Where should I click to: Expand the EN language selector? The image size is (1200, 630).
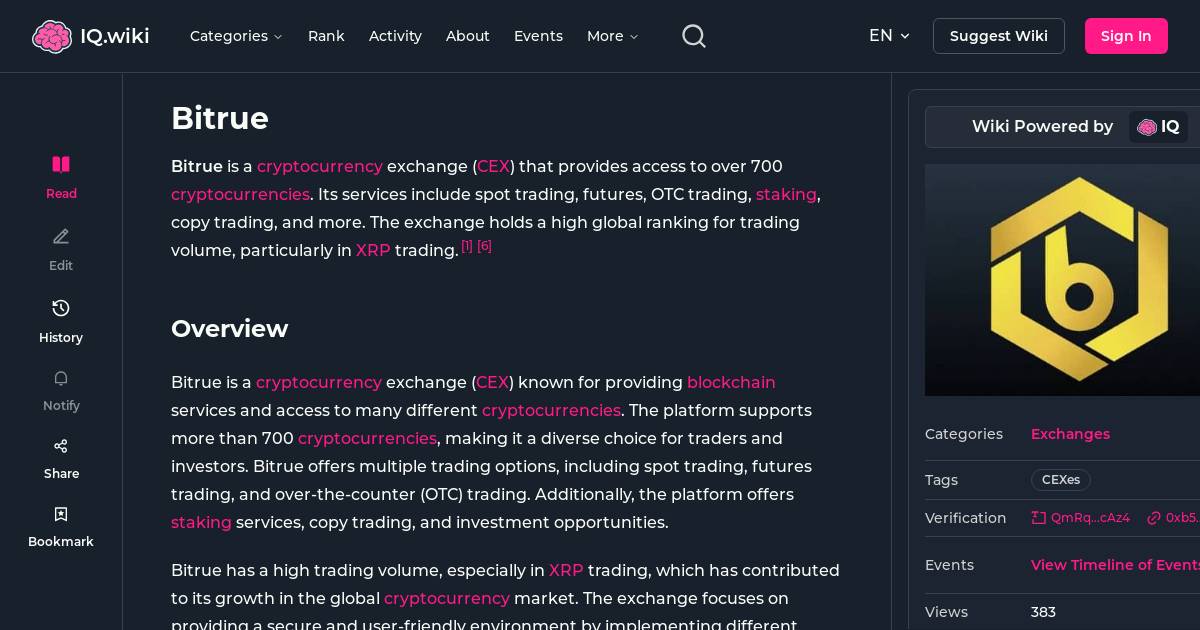(889, 36)
